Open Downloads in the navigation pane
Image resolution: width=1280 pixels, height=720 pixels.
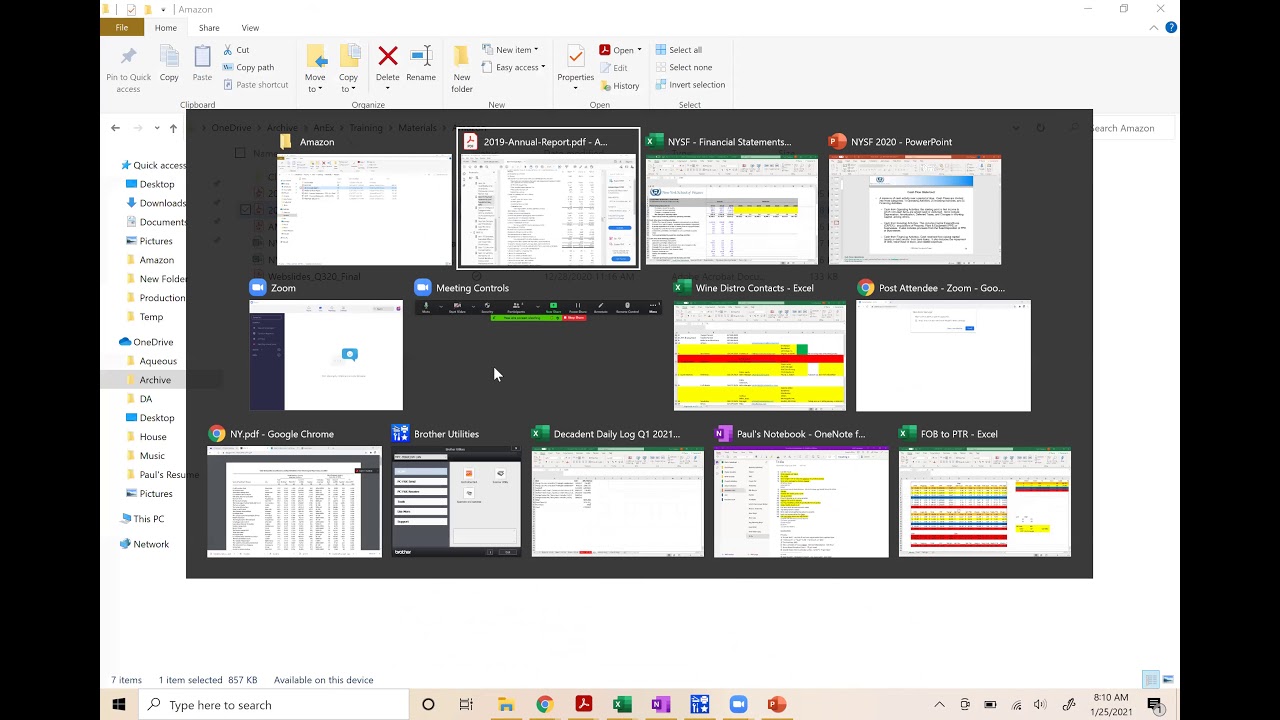(x=156, y=203)
